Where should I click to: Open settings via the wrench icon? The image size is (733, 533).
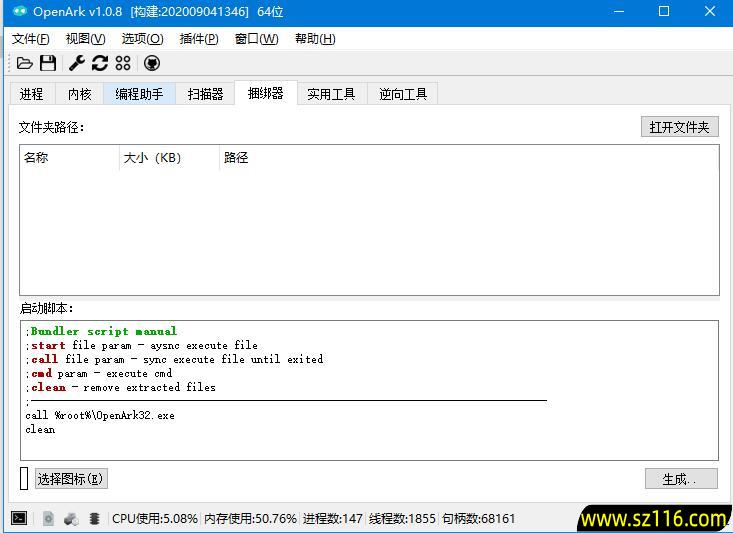click(77, 63)
